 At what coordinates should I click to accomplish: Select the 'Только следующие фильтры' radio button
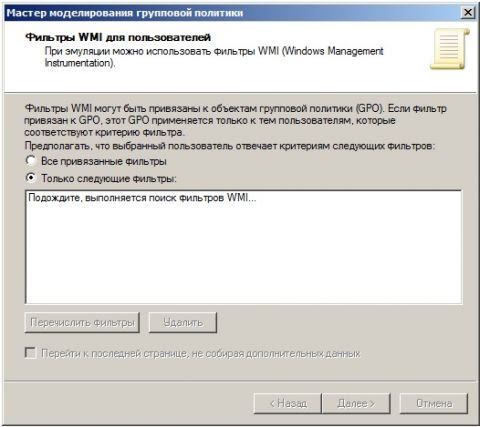pyautogui.click(x=31, y=178)
